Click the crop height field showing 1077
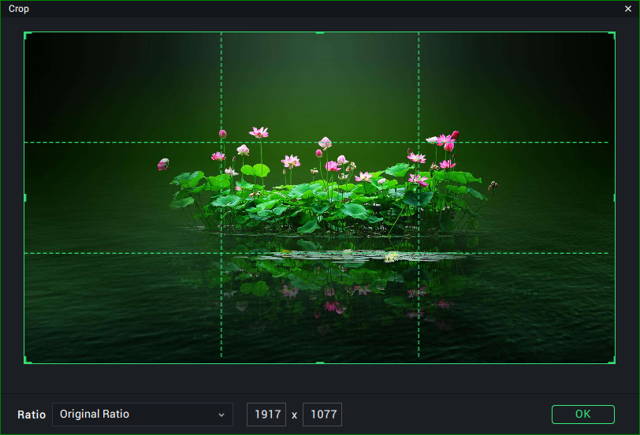Image resolution: width=640 pixels, height=435 pixels. click(x=322, y=414)
